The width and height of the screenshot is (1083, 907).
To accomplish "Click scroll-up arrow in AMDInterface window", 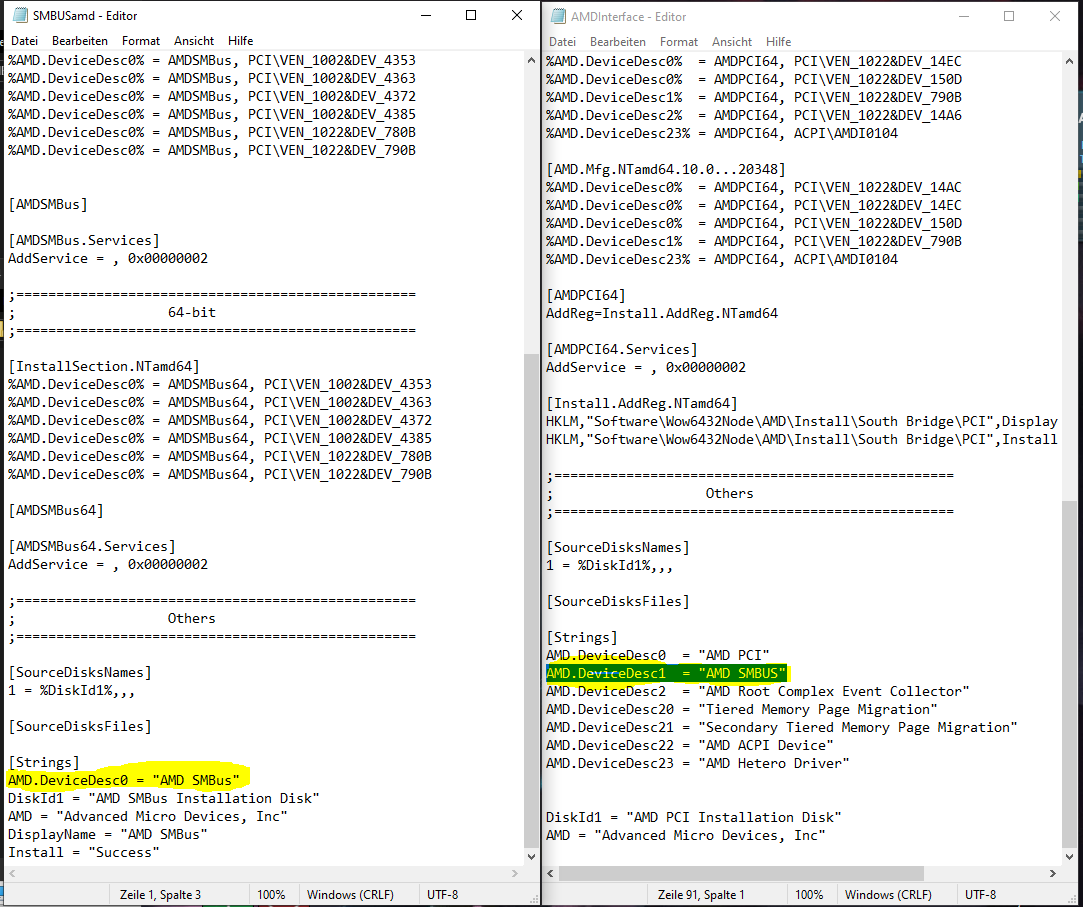I will coord(1069,61).
